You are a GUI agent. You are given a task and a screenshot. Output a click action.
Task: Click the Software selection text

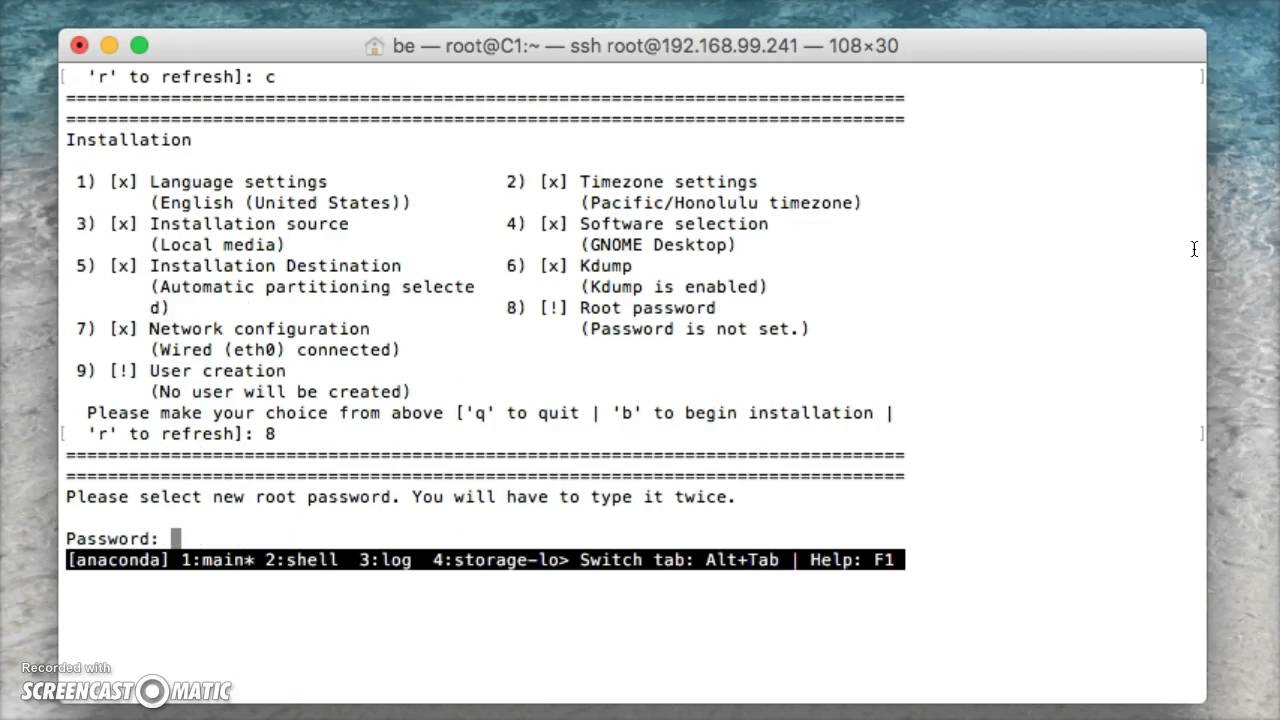point(674,224)
